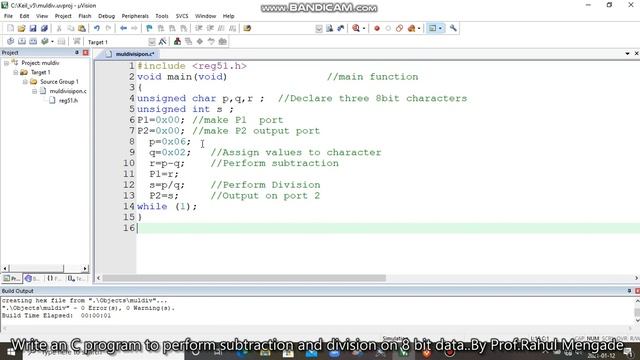Click the Paste clipboard icon
The width and height of the screenshot is (640, 360).
coord(82,28)
